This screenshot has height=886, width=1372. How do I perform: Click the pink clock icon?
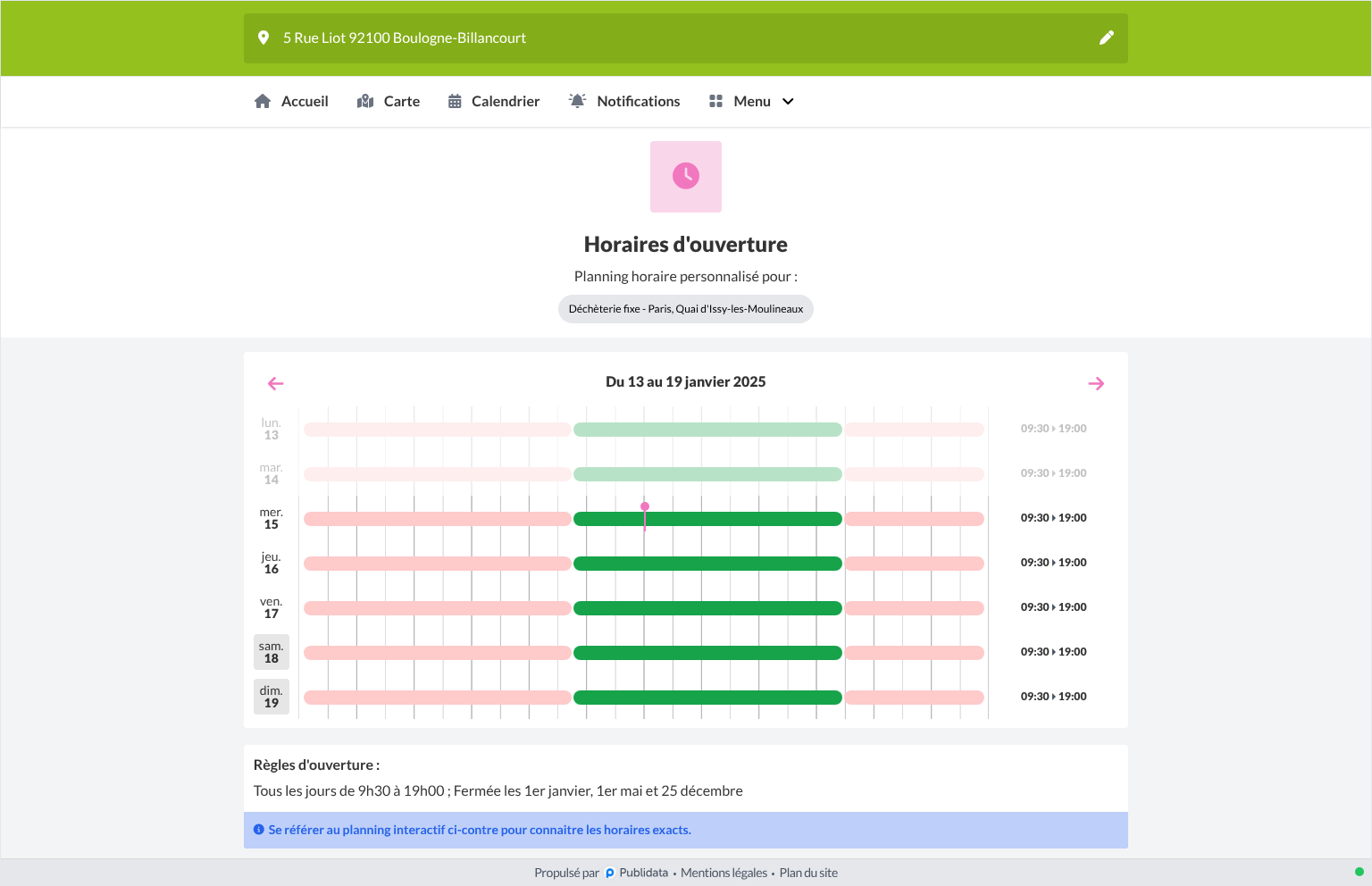pos(686,176)
